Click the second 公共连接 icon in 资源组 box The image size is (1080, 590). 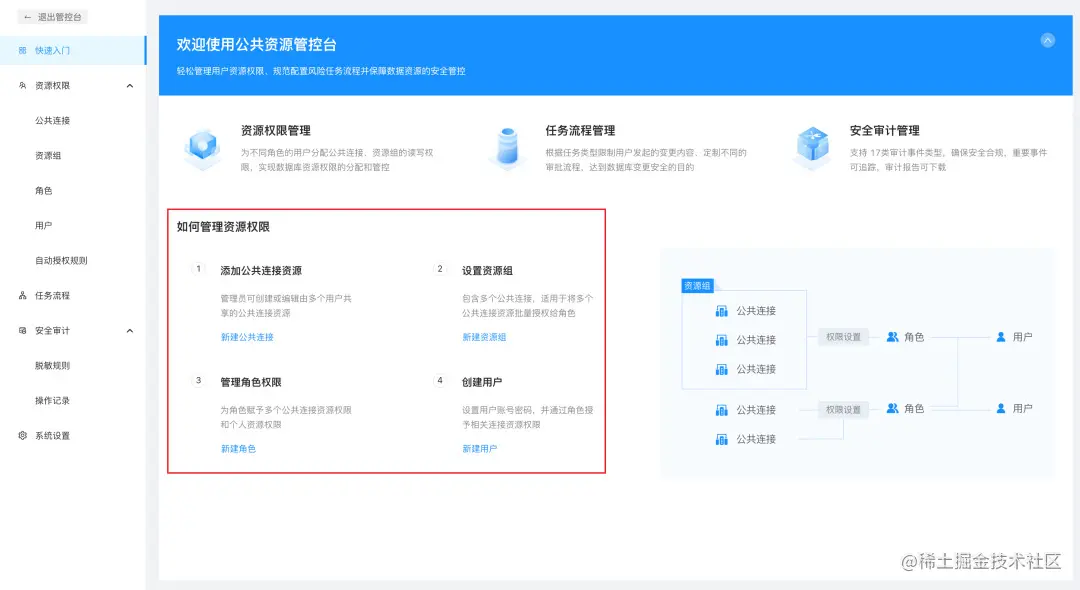coord(722,340)
